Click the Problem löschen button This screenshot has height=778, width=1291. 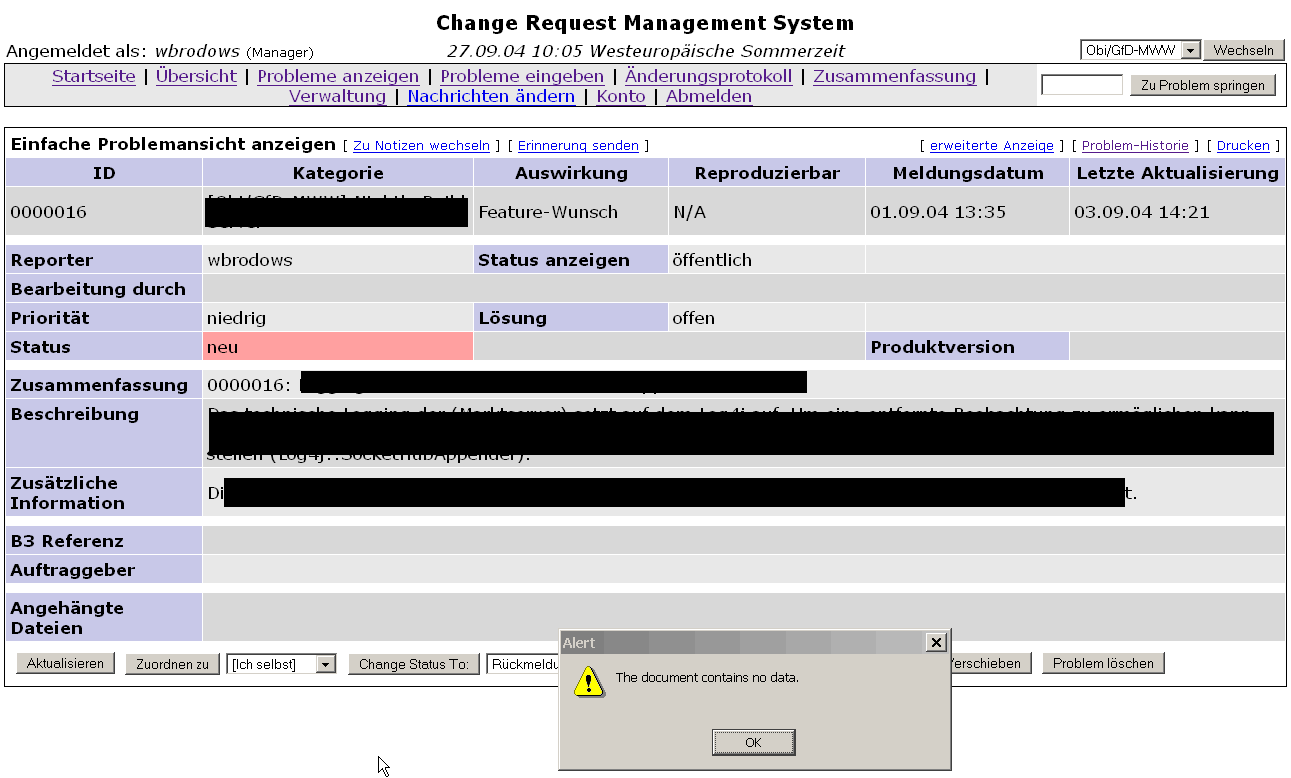coord(1103,663)
